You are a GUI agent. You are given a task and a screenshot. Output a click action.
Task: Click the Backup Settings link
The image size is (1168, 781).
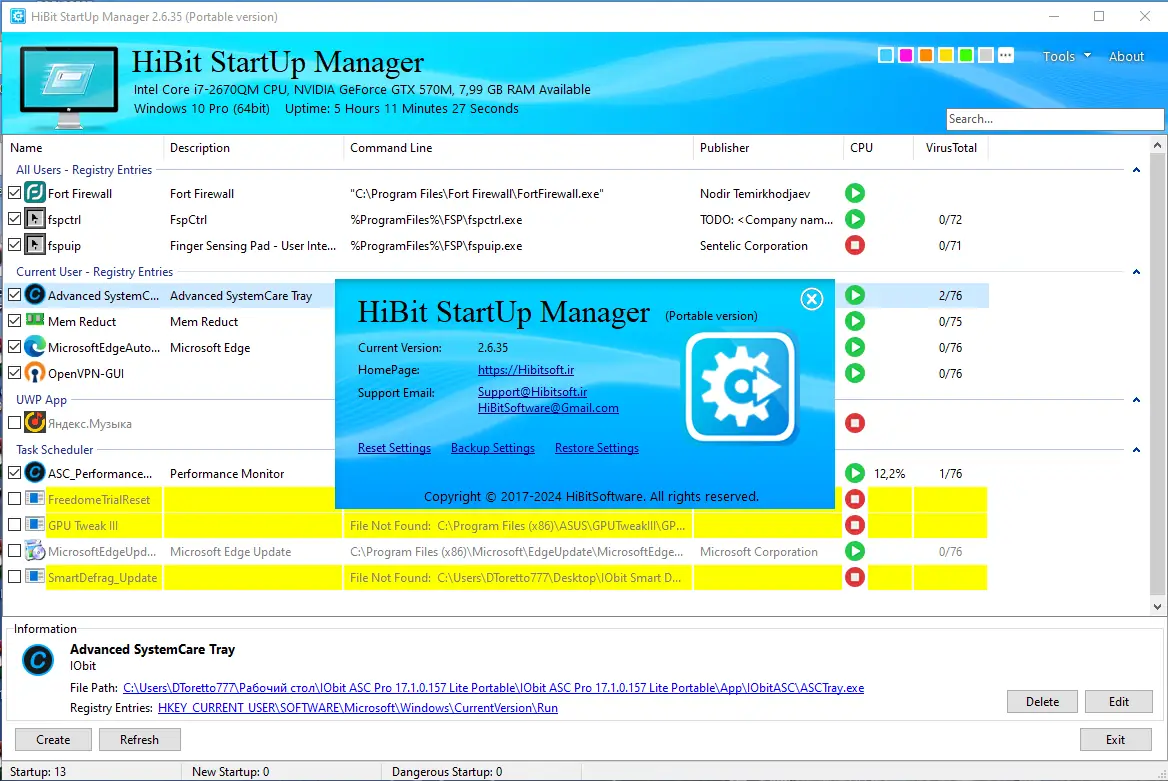point(492,448)
